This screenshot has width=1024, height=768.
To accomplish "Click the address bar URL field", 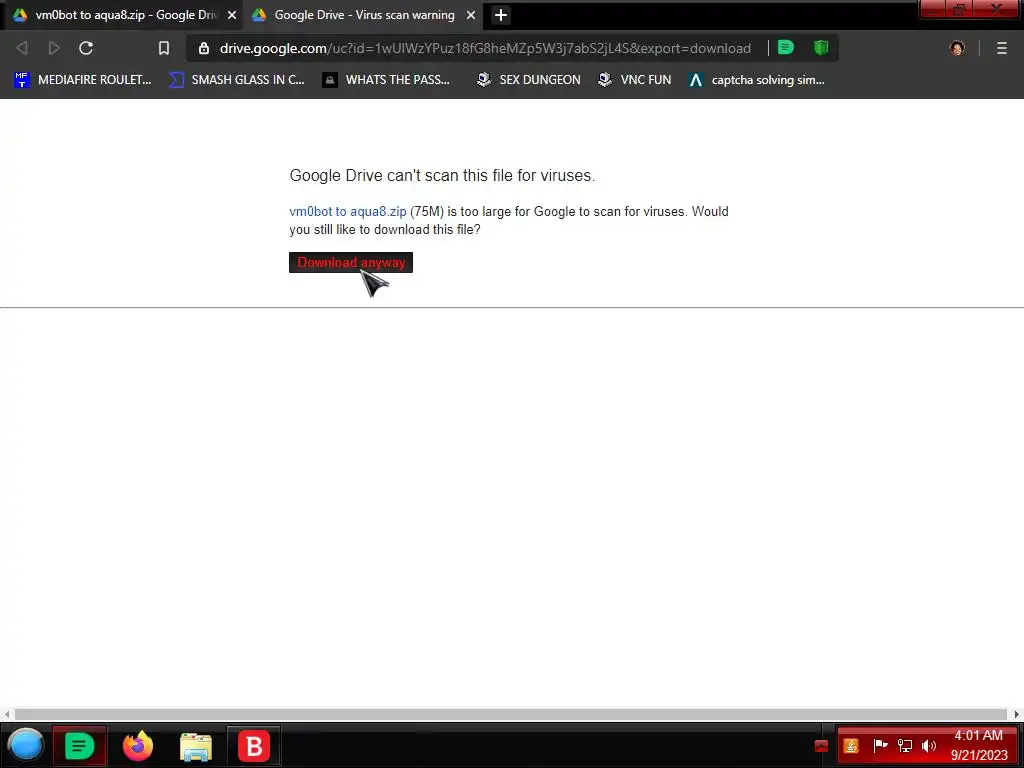I will point(485,48).
